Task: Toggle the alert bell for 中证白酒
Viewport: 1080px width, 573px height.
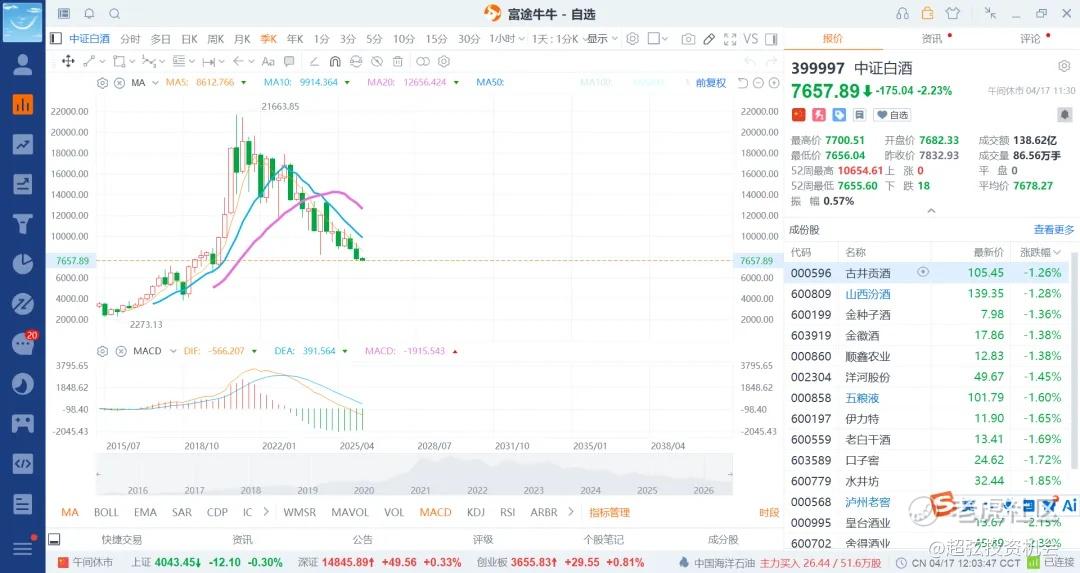Action: tap(1064, 115)
